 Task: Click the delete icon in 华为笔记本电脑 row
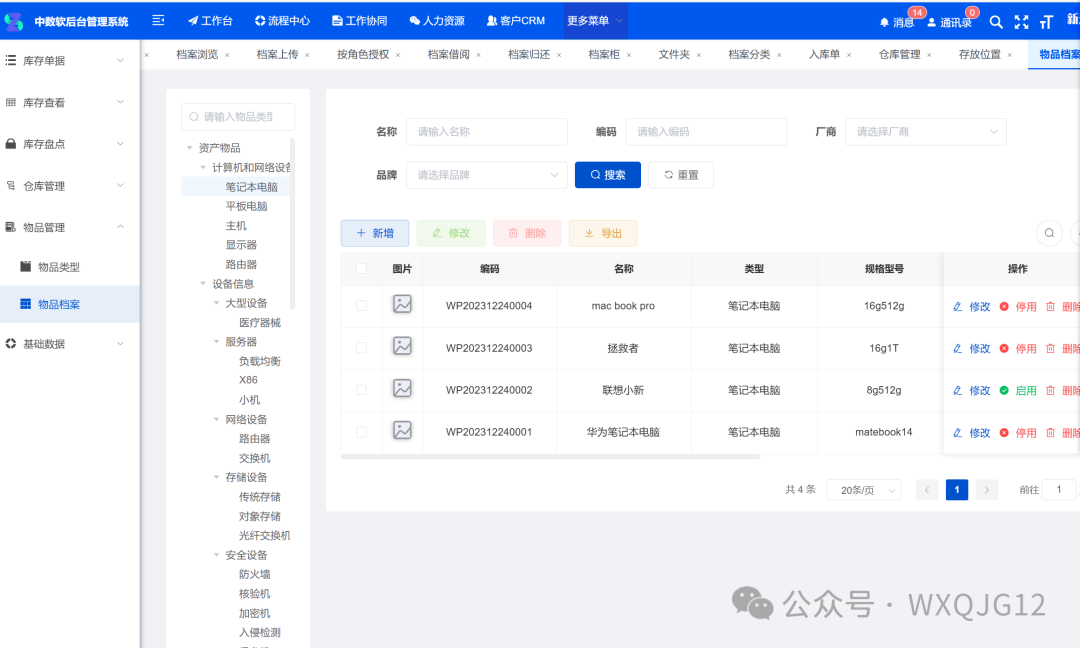point(1050,432)
